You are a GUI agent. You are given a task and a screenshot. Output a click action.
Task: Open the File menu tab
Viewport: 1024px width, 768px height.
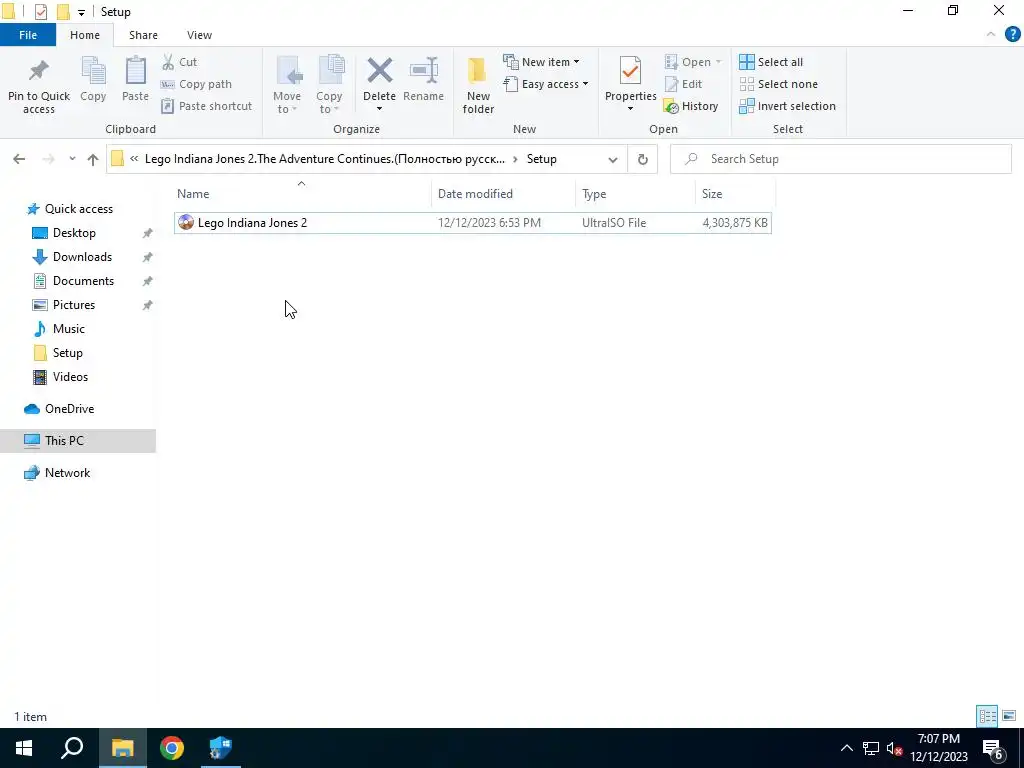click(28, 35)
